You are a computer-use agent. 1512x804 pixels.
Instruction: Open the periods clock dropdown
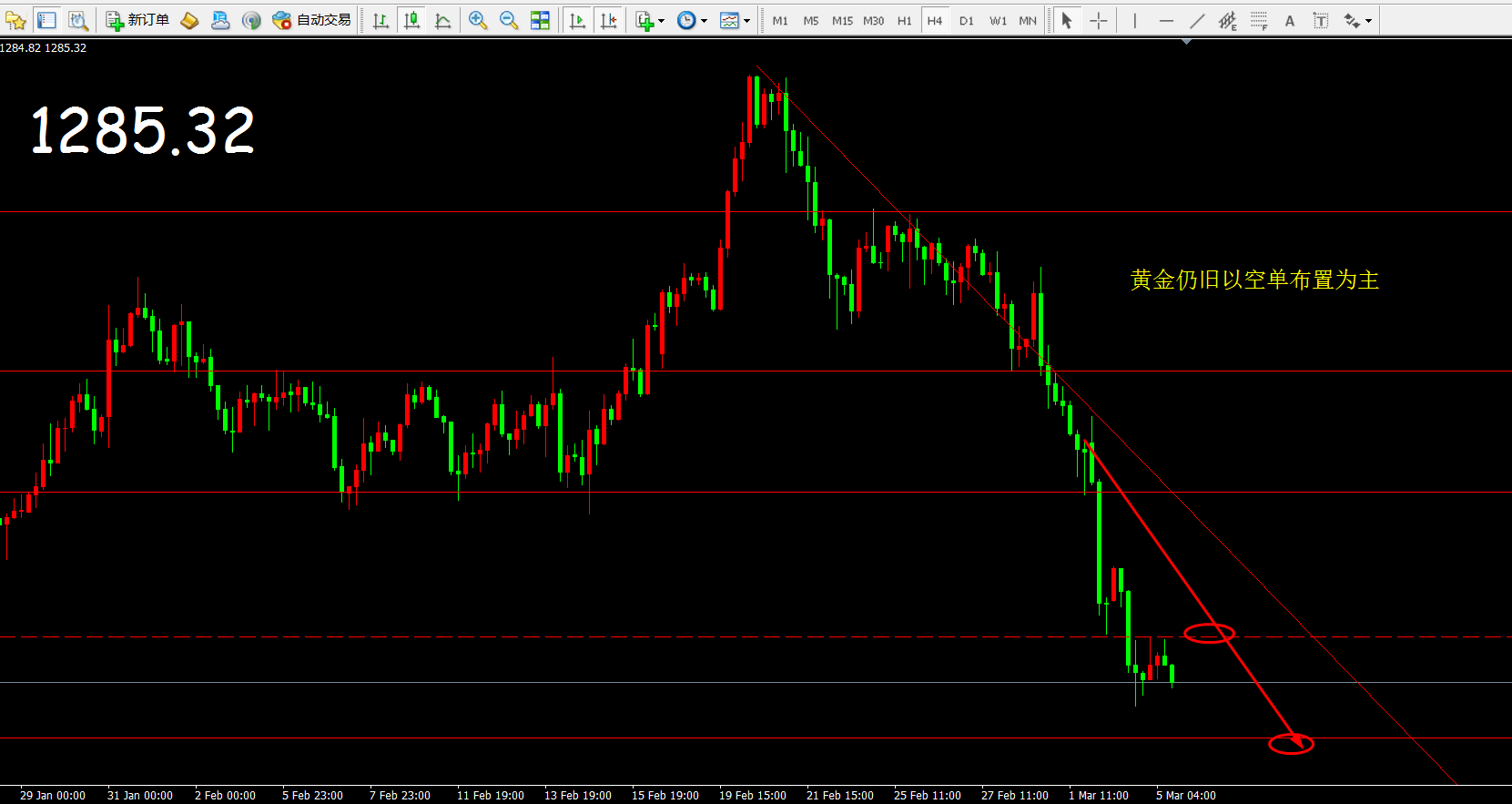point(692,20)
